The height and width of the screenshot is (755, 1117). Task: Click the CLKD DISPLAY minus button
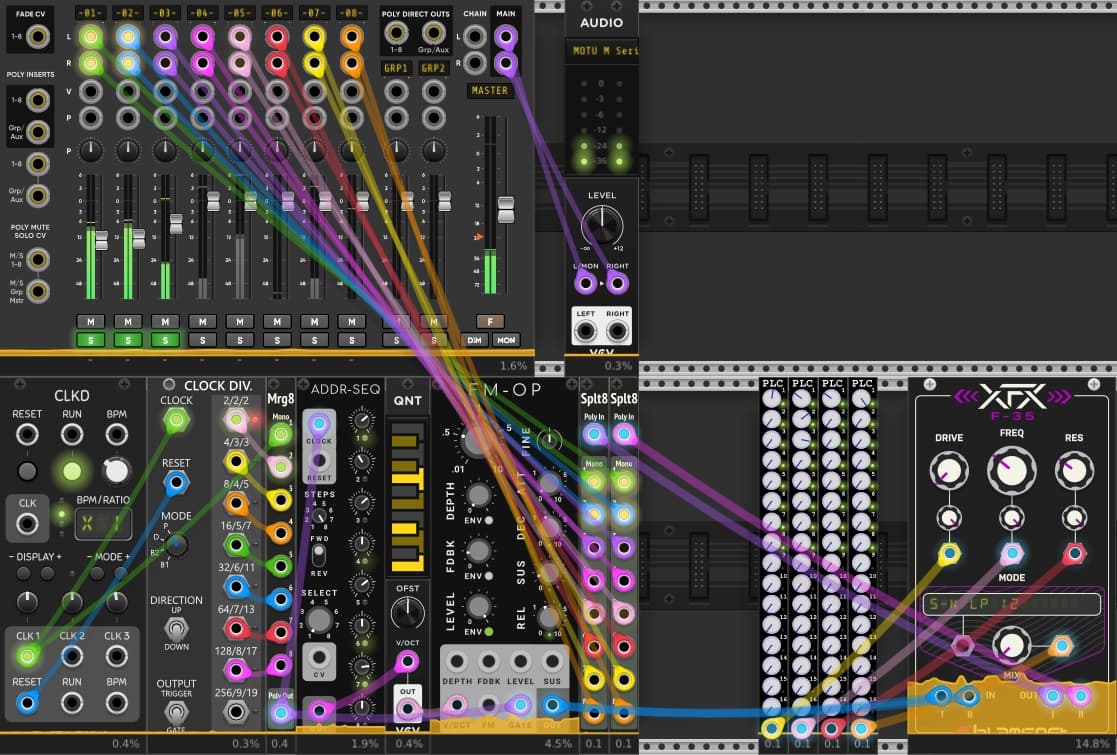click(24, 573)
